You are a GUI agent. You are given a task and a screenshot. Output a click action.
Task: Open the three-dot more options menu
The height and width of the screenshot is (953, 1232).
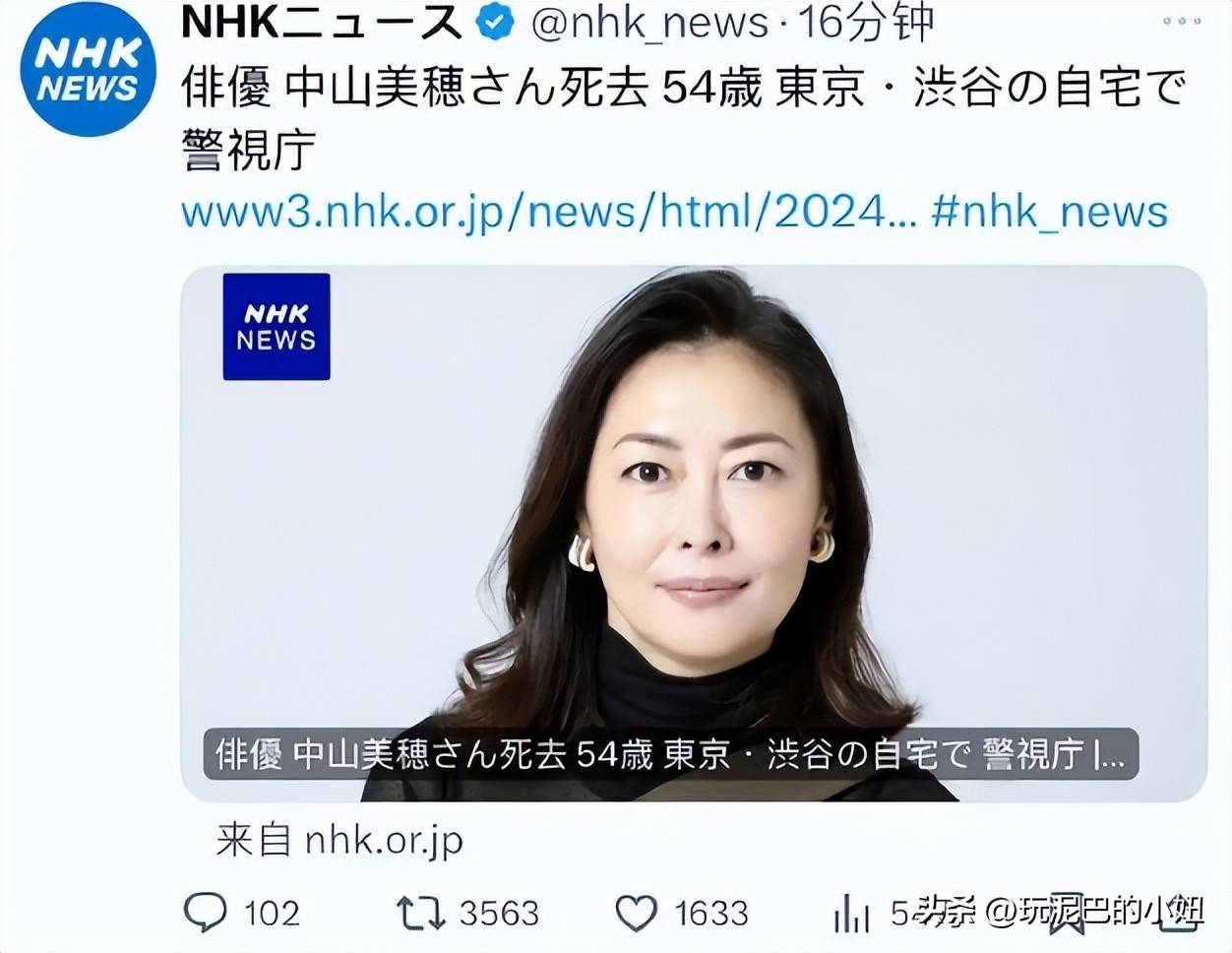(x=1181, y=20)
